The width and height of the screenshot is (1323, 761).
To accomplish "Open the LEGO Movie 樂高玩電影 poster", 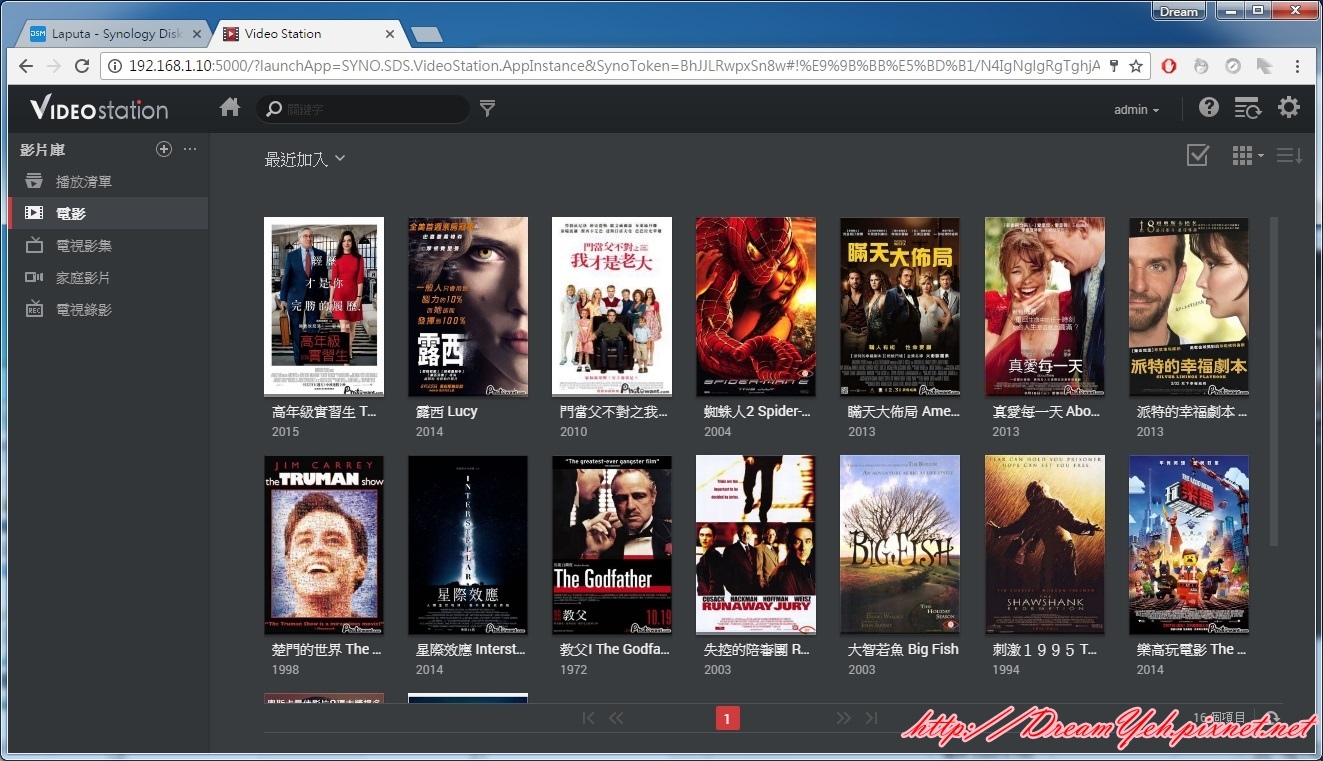I will click(1189, 545).
